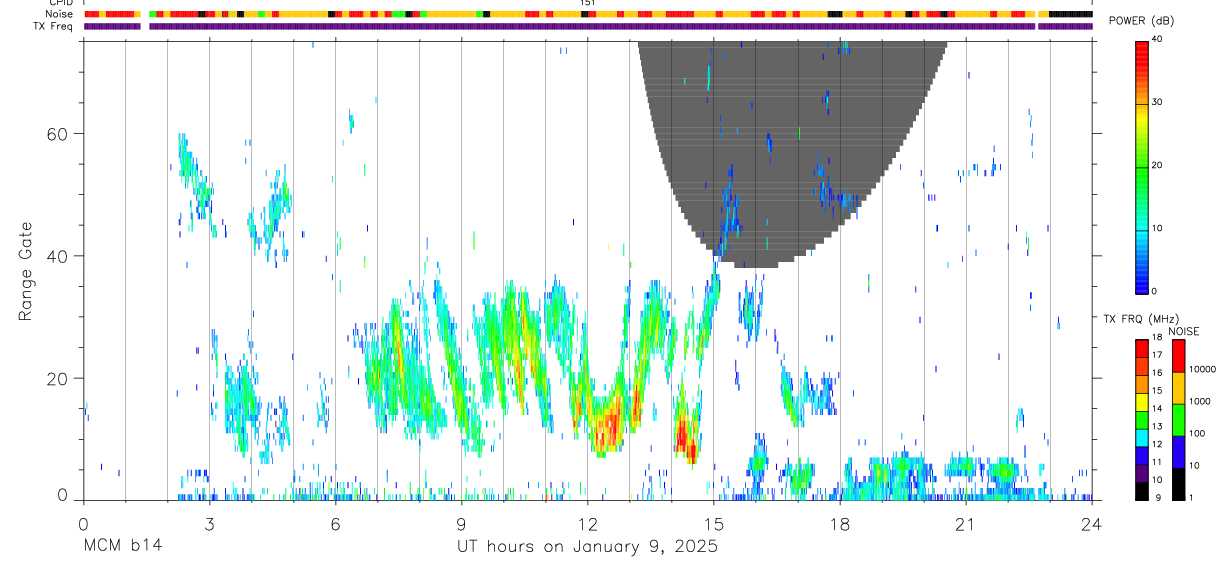Click the UT hours axis tick "18"

[x=840, y=523]
